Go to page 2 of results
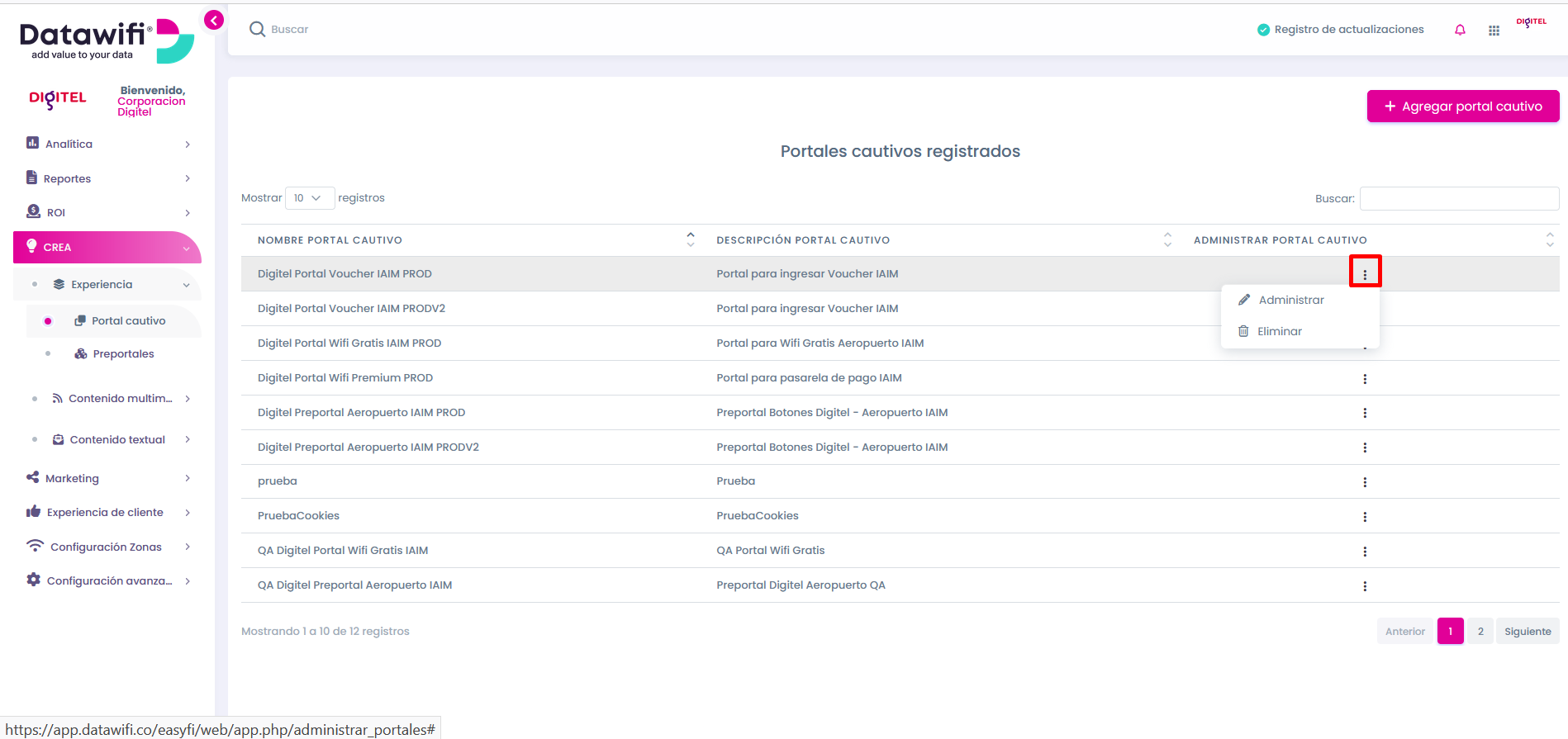This screenshot has height=739, width=1568. point(1480,631)
